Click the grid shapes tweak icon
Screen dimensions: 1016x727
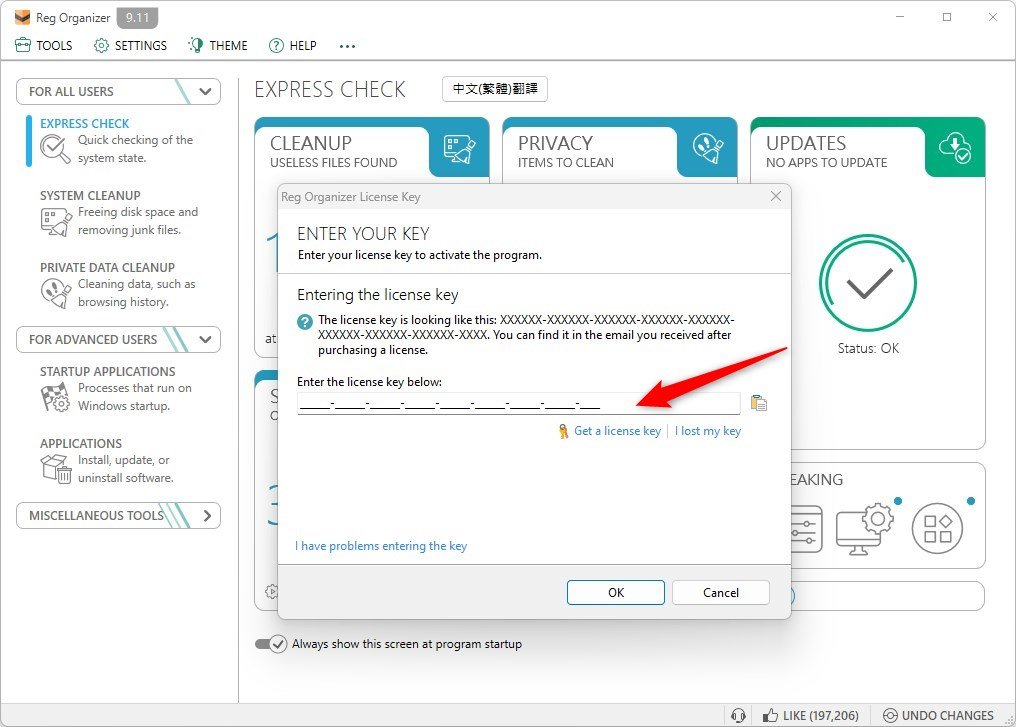pyautogui.click(x=937, y=529)
